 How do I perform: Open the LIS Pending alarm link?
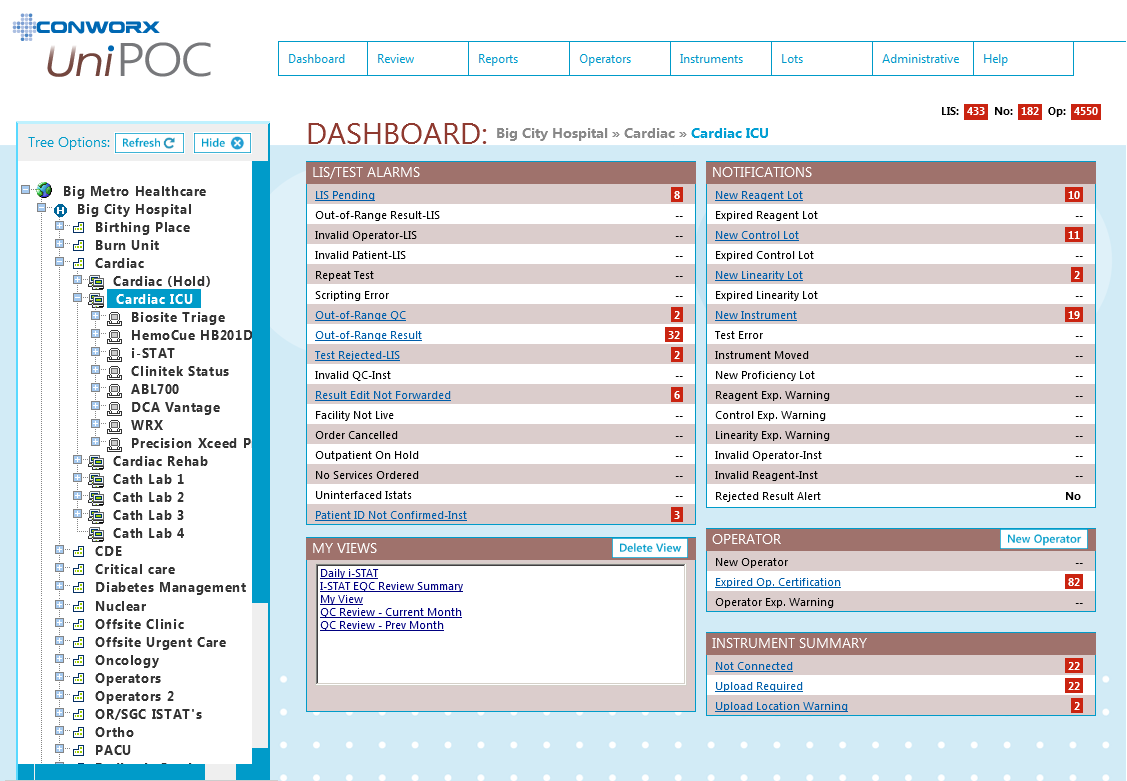point(345,195)
